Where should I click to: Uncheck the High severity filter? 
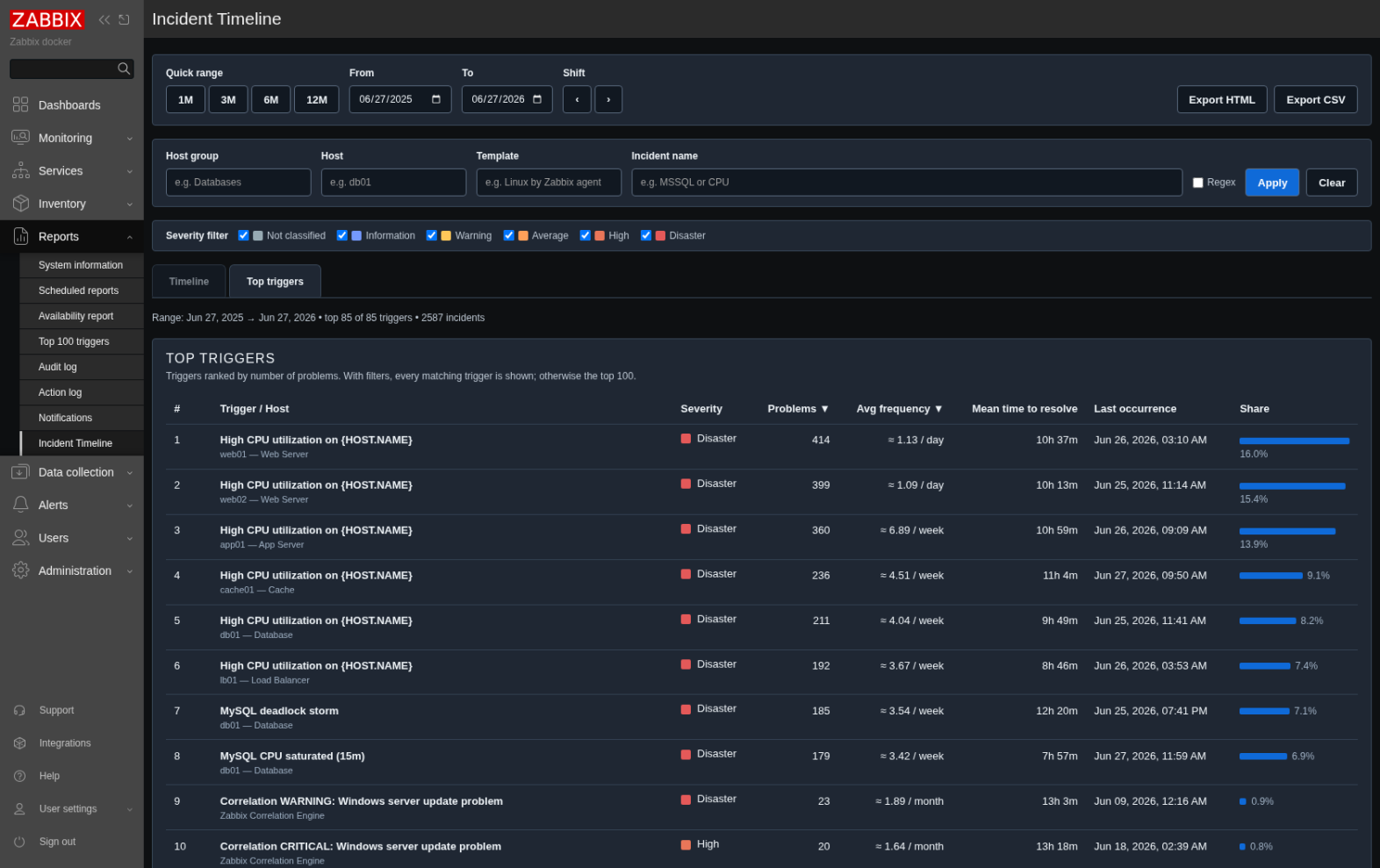pyautogui.click(x=585, y=235)
